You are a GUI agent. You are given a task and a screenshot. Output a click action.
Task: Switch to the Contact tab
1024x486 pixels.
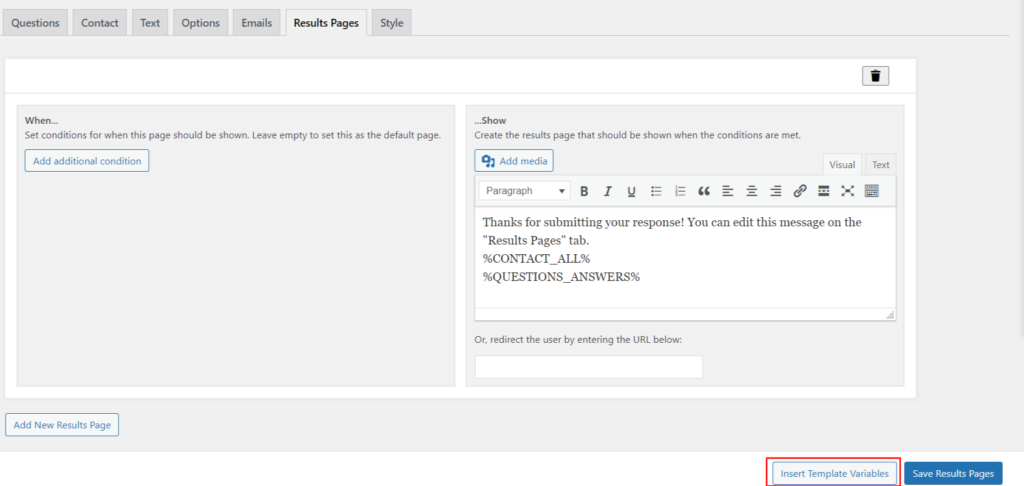100,23
